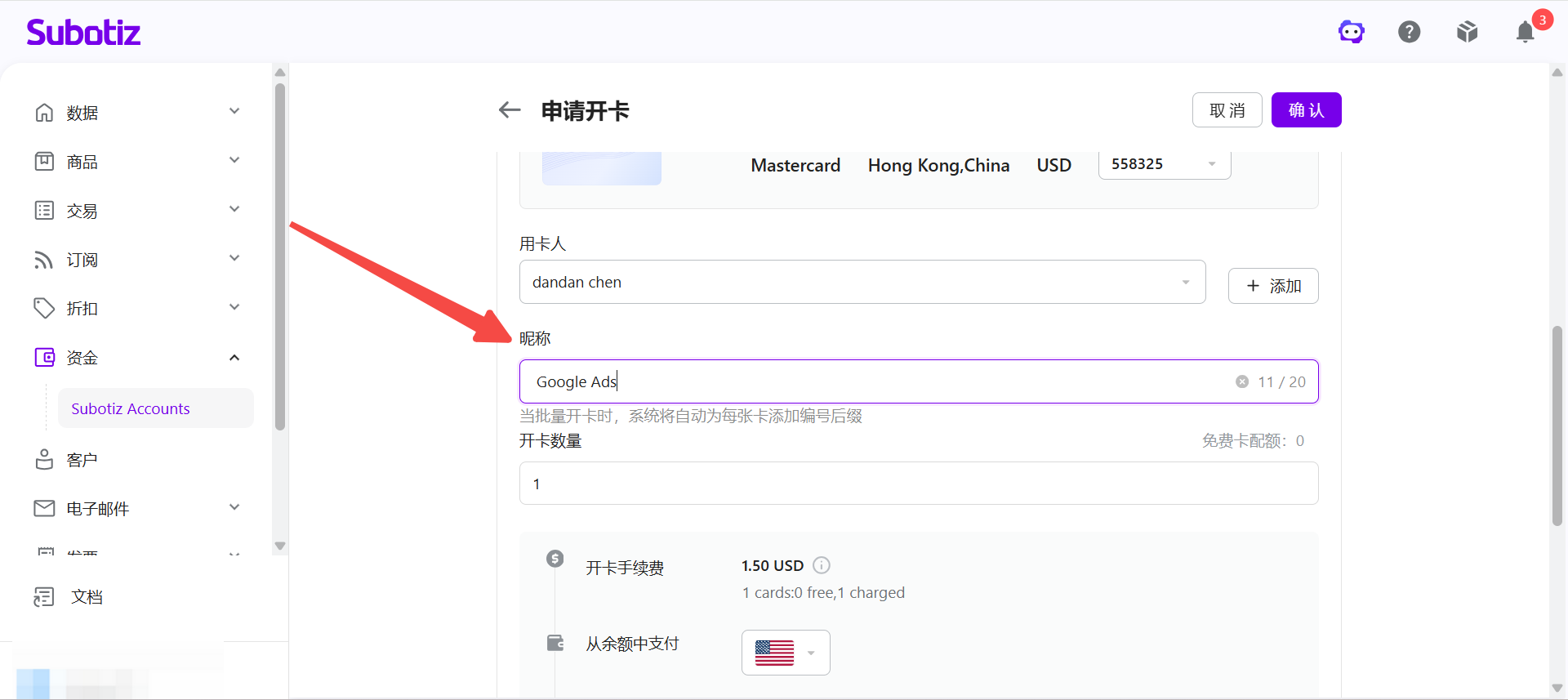This screenshot has height=700, width=1568.
Task: Click the sidebar scroll up arrow
Action: pyautogui.click(x=280, y=72)
